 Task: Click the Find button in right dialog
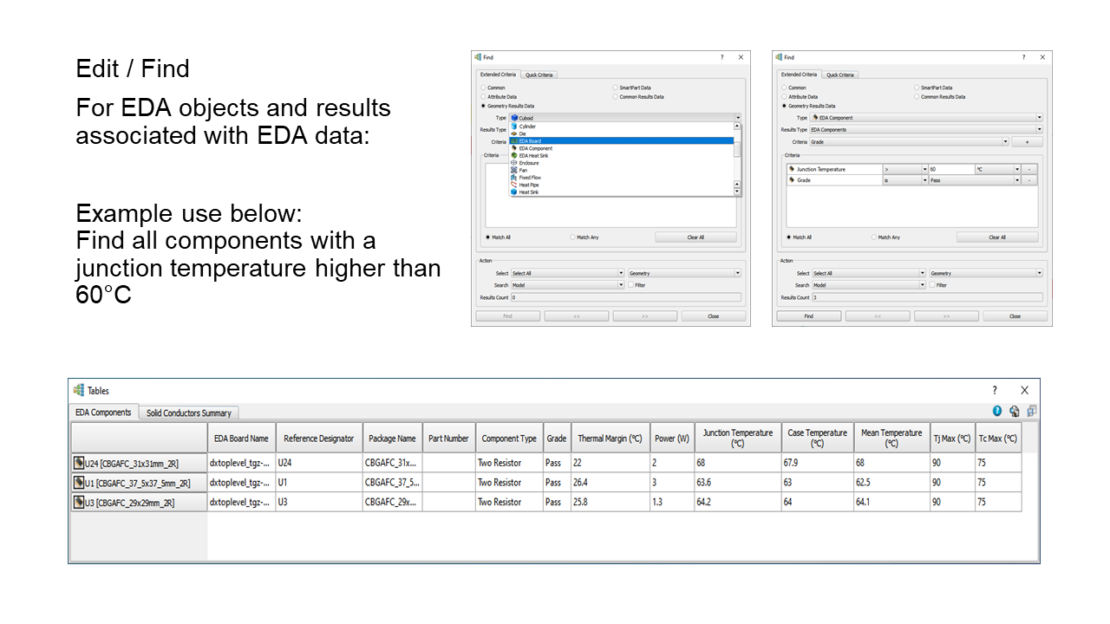coord(808,316)
